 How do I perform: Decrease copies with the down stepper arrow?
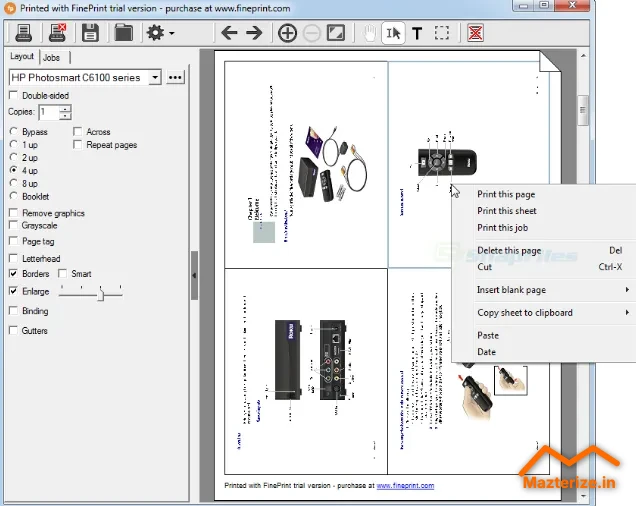(x=65, y=115)
